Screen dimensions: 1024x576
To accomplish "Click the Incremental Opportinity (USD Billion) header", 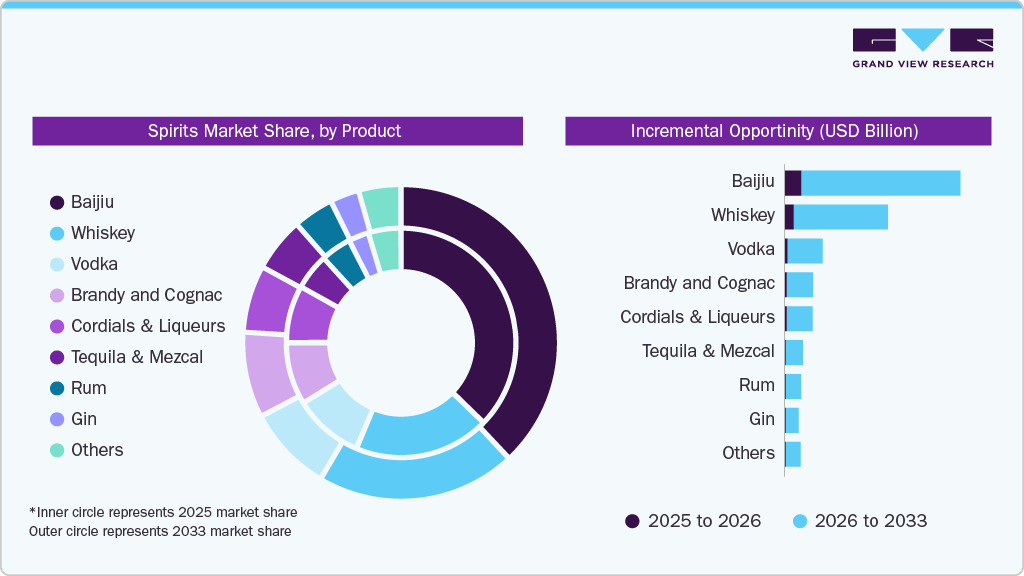I will coord(778,131).
